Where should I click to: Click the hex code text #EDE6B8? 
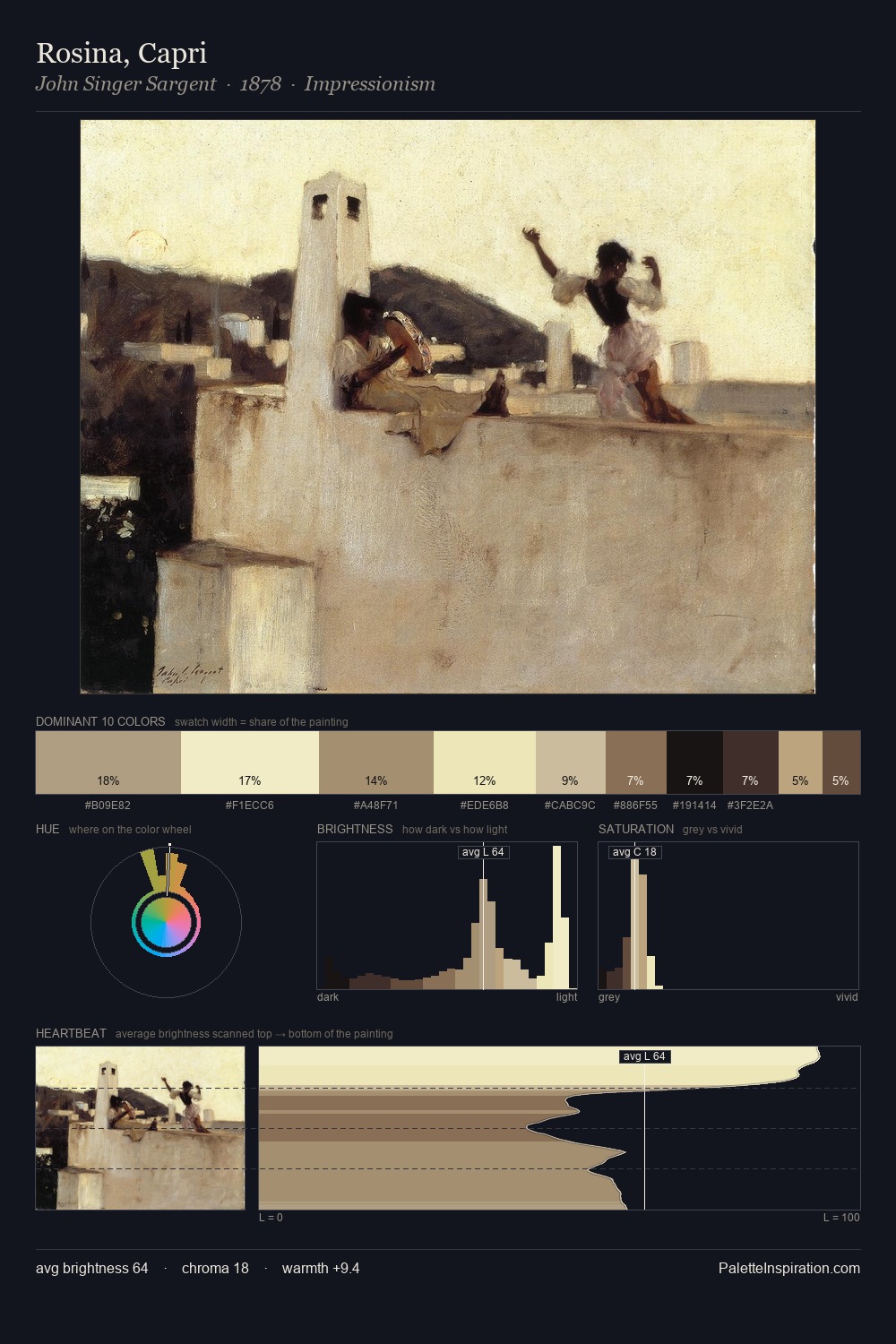click(x=485, y=806)
